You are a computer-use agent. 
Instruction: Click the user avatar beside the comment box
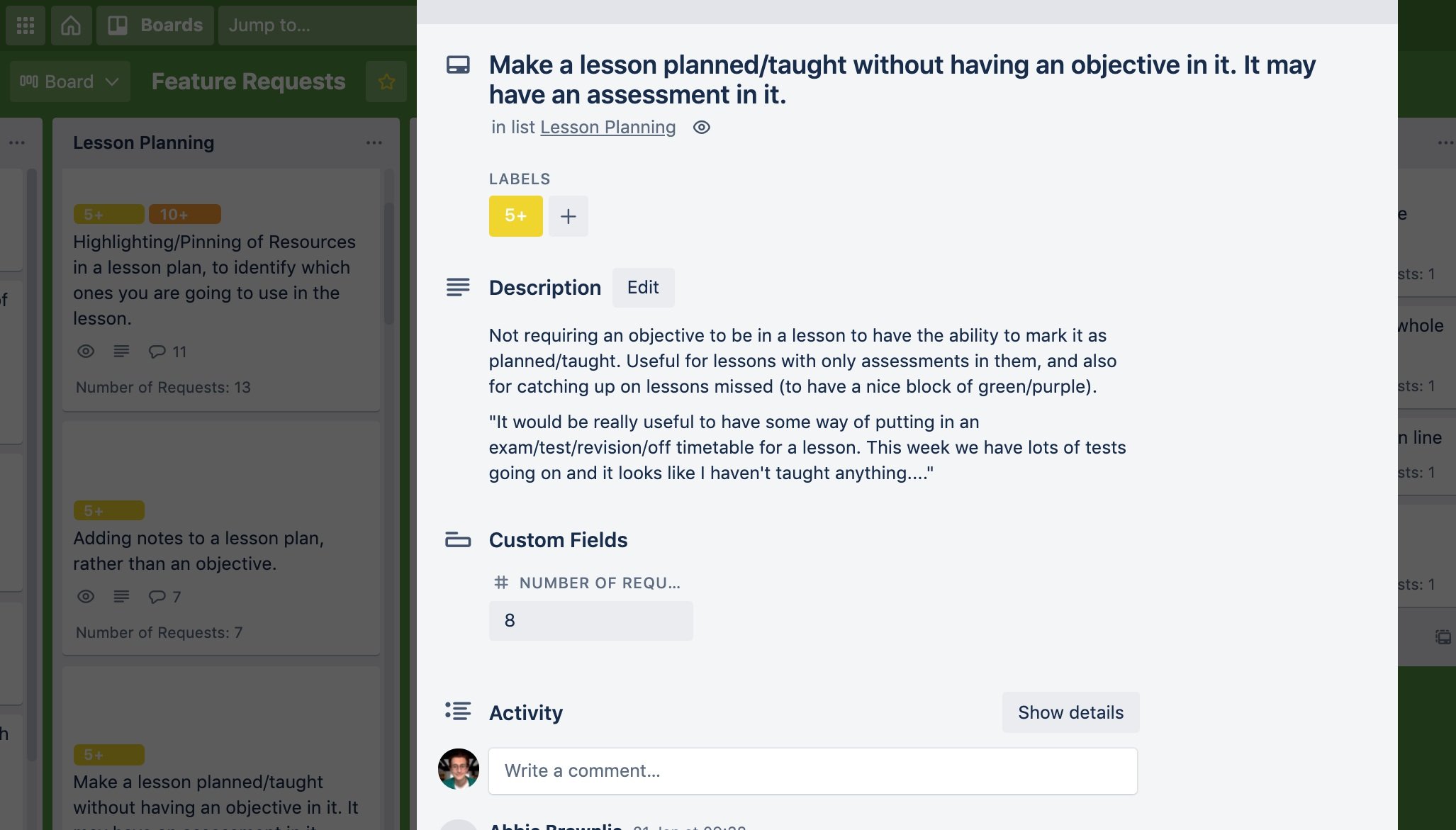pos(459,769)
